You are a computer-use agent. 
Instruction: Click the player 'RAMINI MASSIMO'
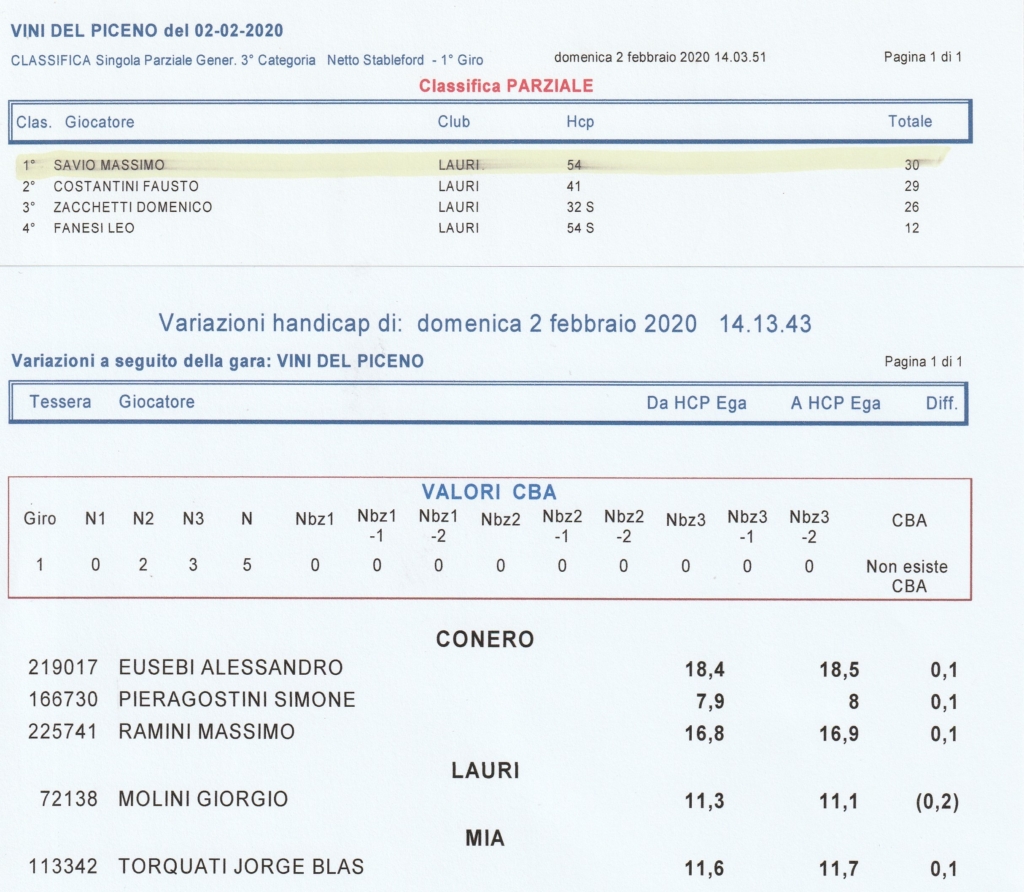[x=206, y=731]
